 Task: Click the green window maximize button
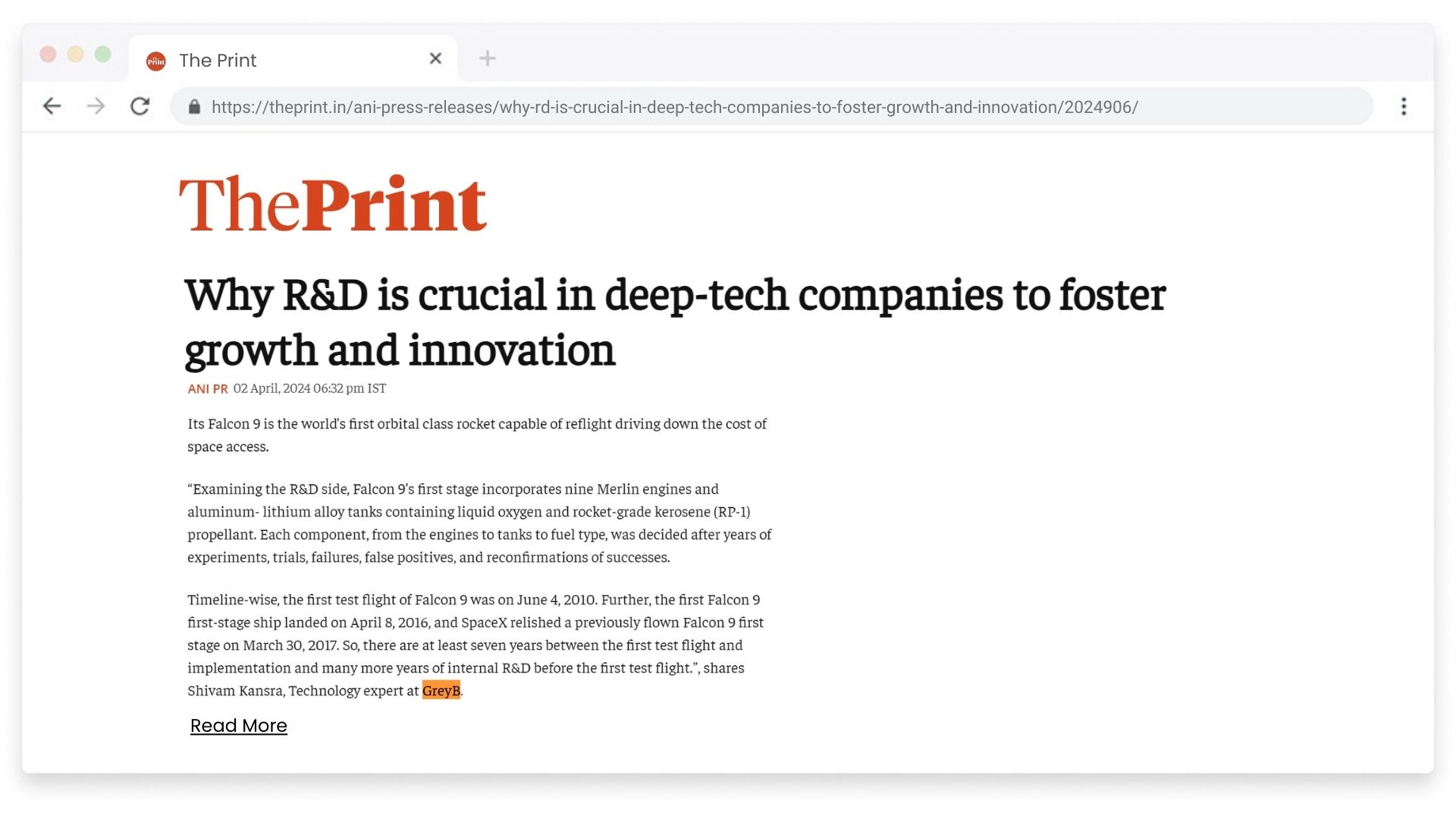coord(103,55)
